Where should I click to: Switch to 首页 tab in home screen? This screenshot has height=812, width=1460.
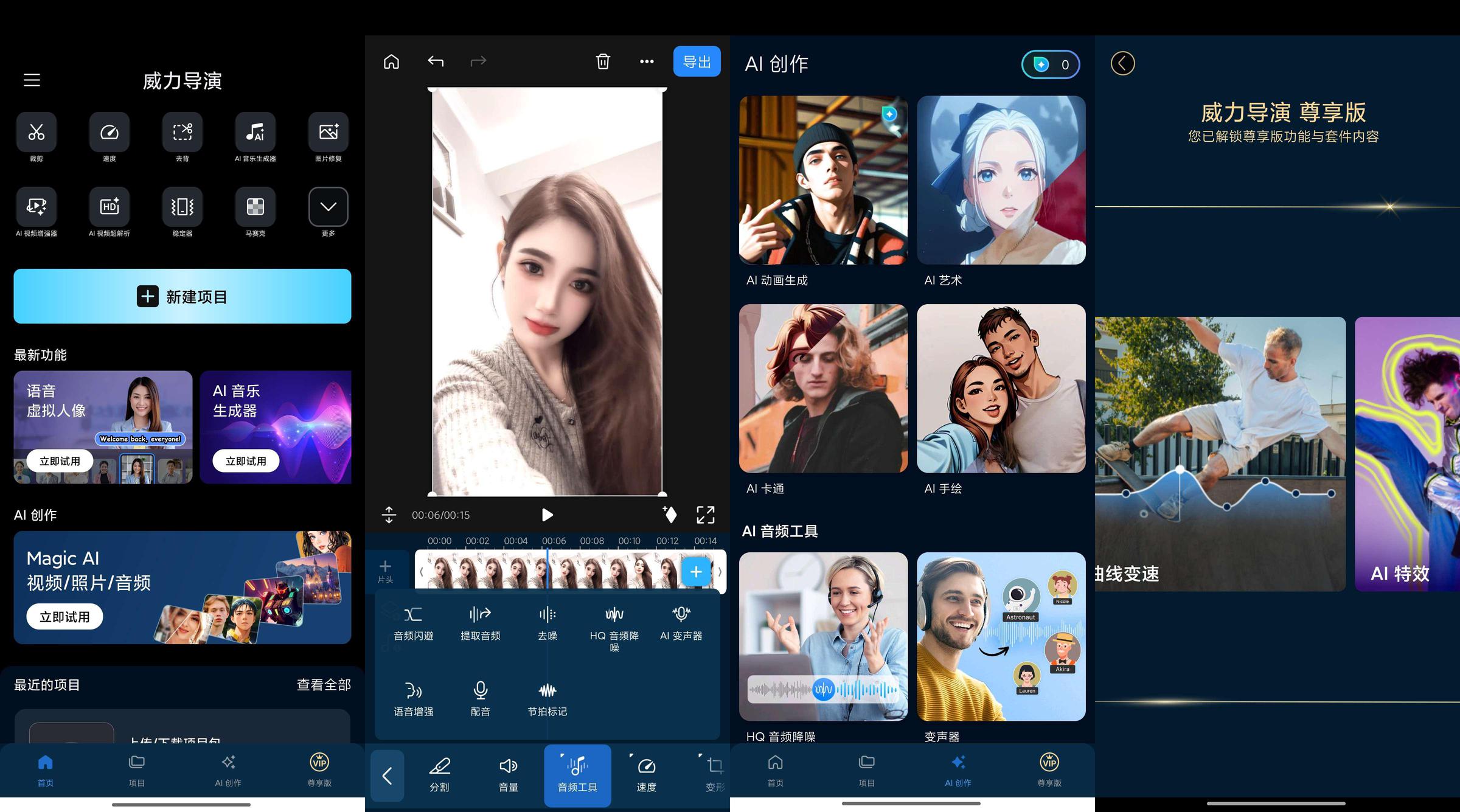click(x=46, y=771)
